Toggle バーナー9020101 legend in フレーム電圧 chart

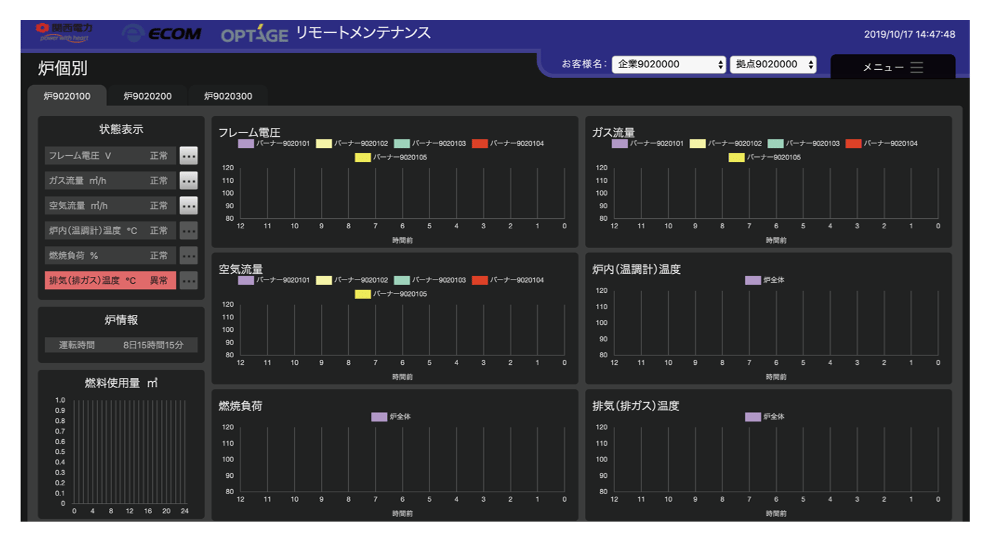[274, 144]
